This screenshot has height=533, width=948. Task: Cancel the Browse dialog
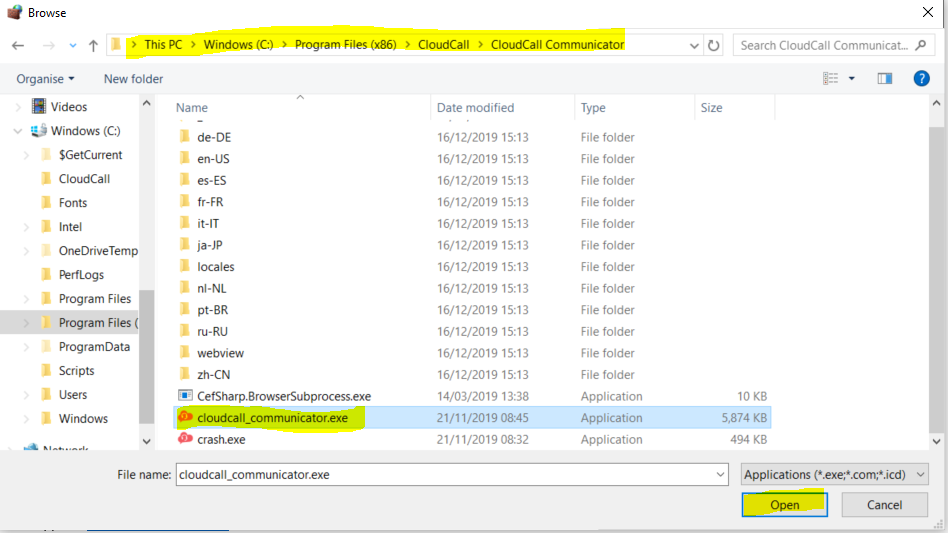885,505
